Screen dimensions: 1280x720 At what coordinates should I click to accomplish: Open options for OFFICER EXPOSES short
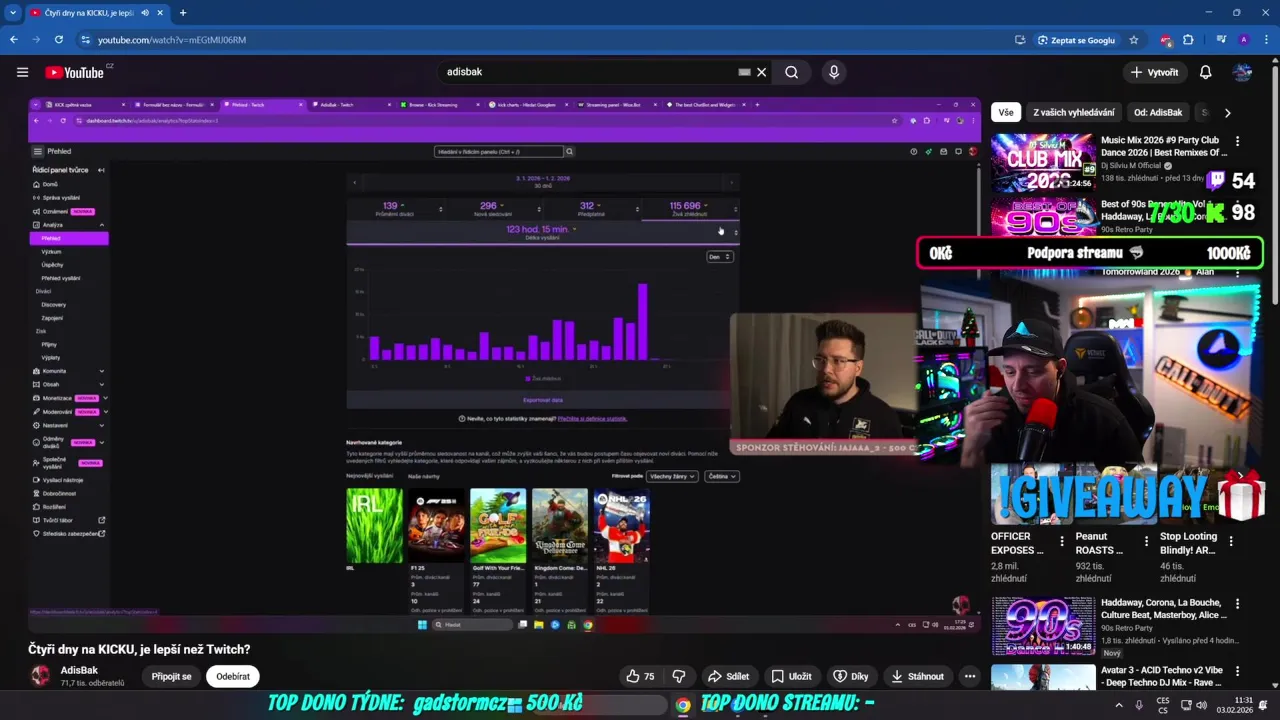pyautogui.click(x=1061, y=541)
